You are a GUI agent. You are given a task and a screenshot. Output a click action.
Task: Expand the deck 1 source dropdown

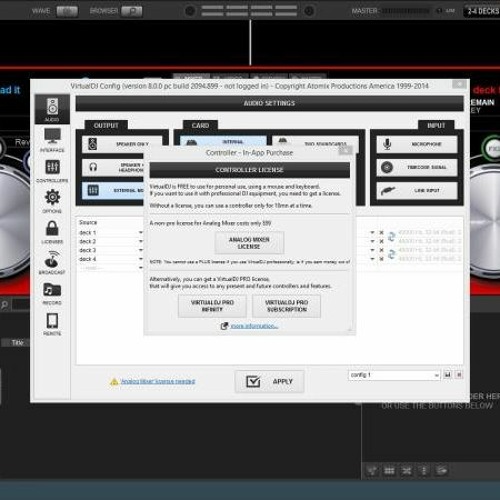pos(140,233)
